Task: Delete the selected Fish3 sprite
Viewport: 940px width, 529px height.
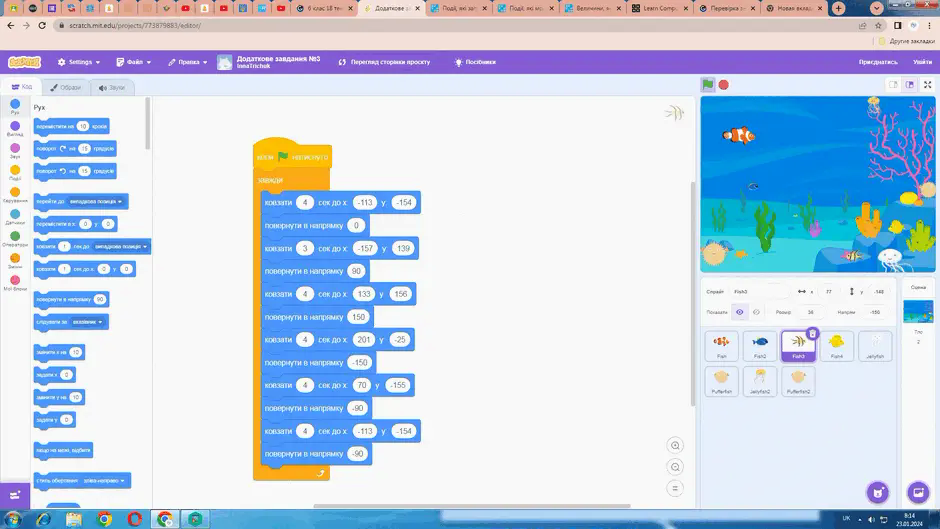Action: click(812, 333)
